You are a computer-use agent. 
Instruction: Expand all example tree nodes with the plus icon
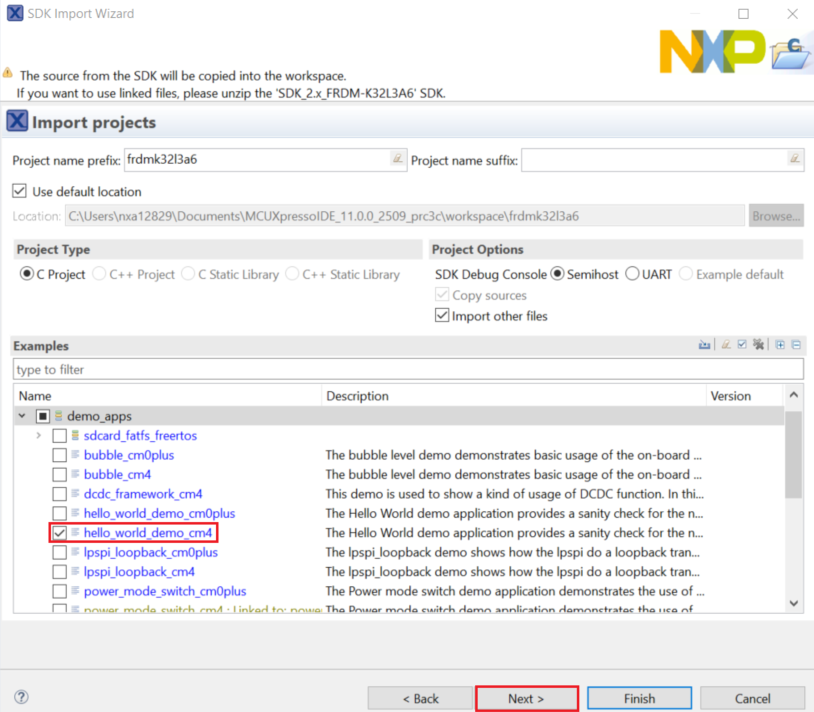(780, 345)
